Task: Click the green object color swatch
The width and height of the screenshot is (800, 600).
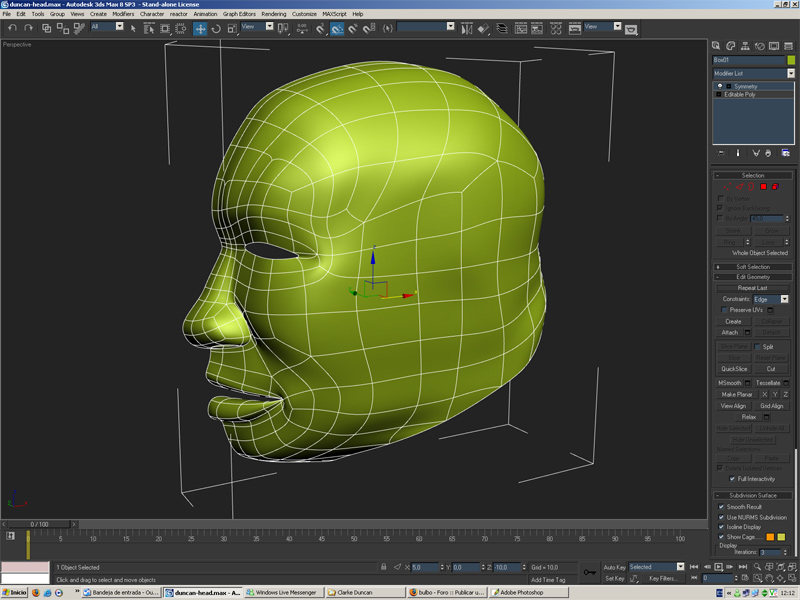Action: click(791, 60)
